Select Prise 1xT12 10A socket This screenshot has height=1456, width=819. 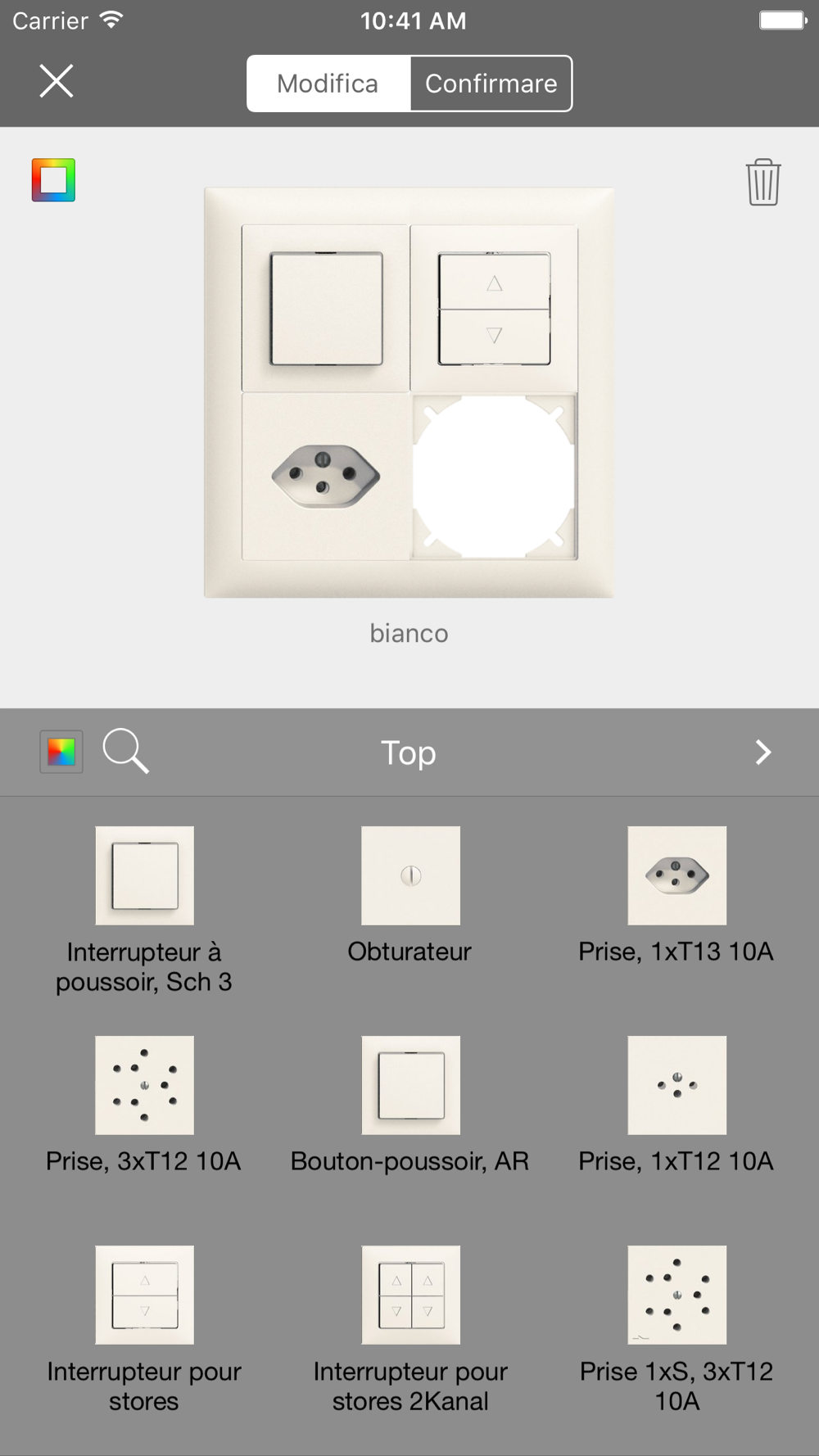pos(676,1085)
